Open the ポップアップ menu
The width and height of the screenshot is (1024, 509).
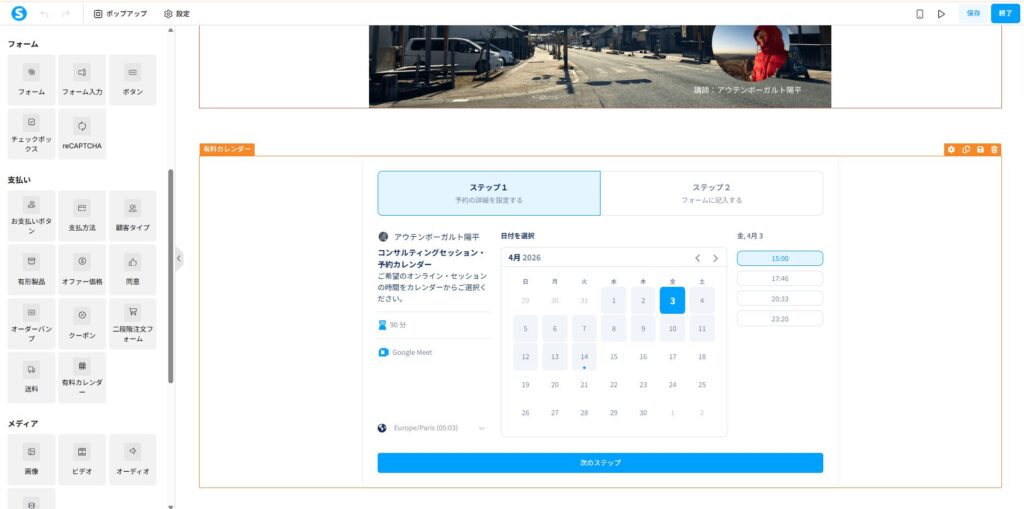120,13
